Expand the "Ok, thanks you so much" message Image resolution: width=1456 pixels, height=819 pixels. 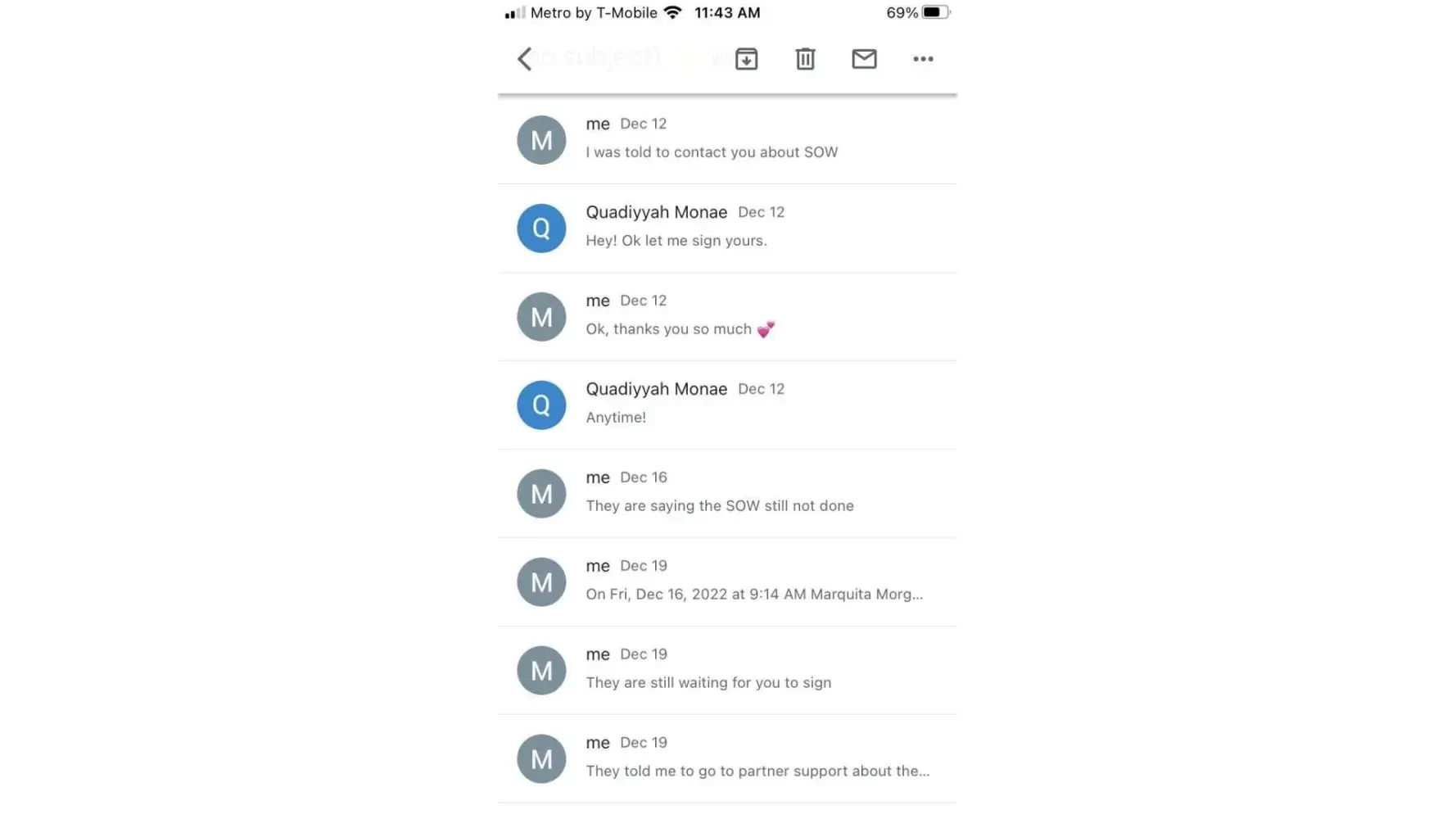727,317
